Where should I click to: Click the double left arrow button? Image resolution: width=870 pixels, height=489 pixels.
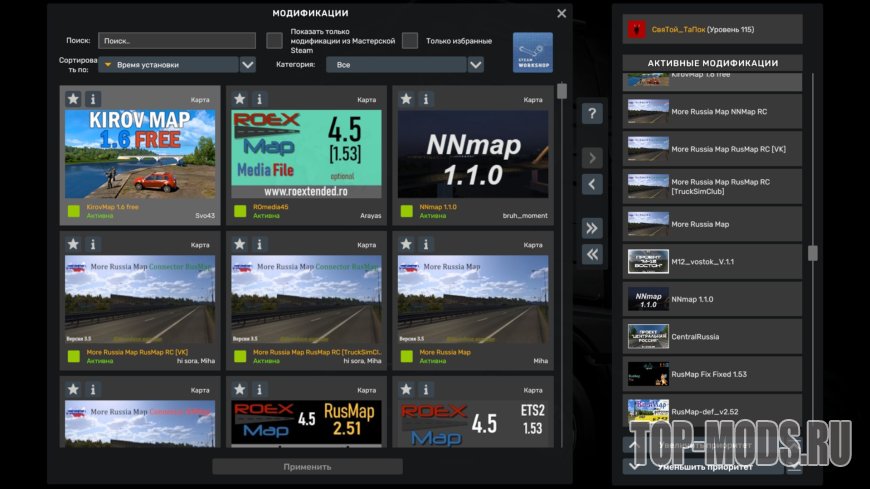pyautogui.click(x=592, y=254)
